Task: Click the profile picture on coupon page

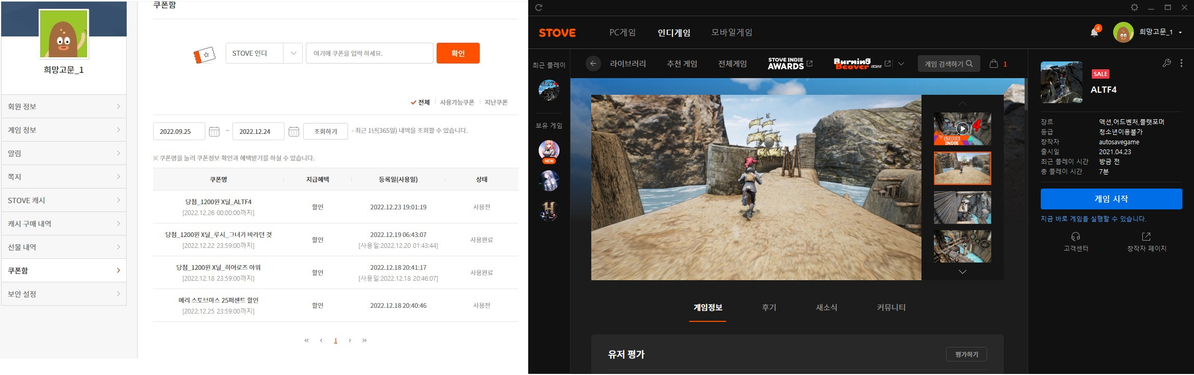Action: pyautogui.click(x=64, y=35)
